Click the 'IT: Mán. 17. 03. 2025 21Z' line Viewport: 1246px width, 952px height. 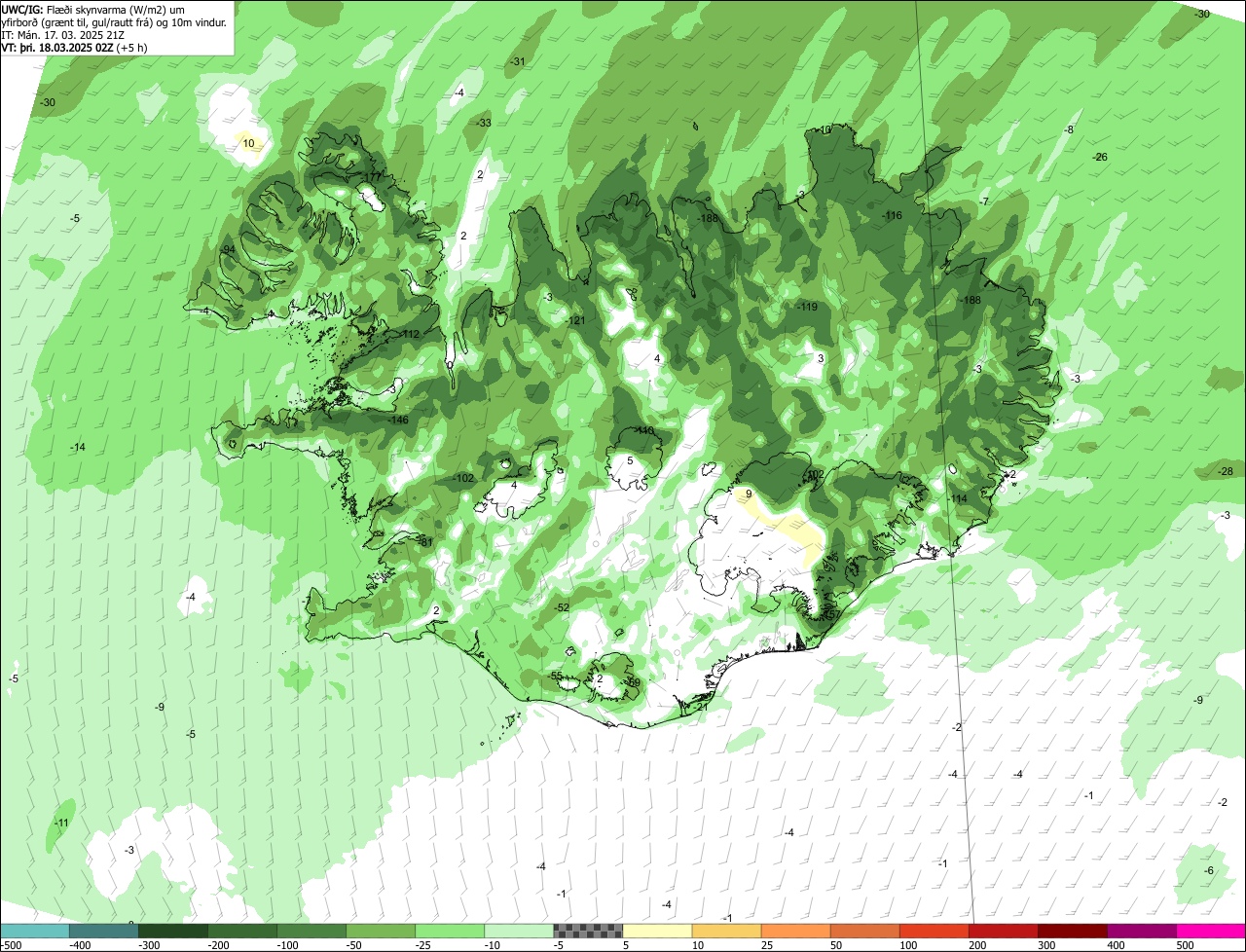click(63, 34)
